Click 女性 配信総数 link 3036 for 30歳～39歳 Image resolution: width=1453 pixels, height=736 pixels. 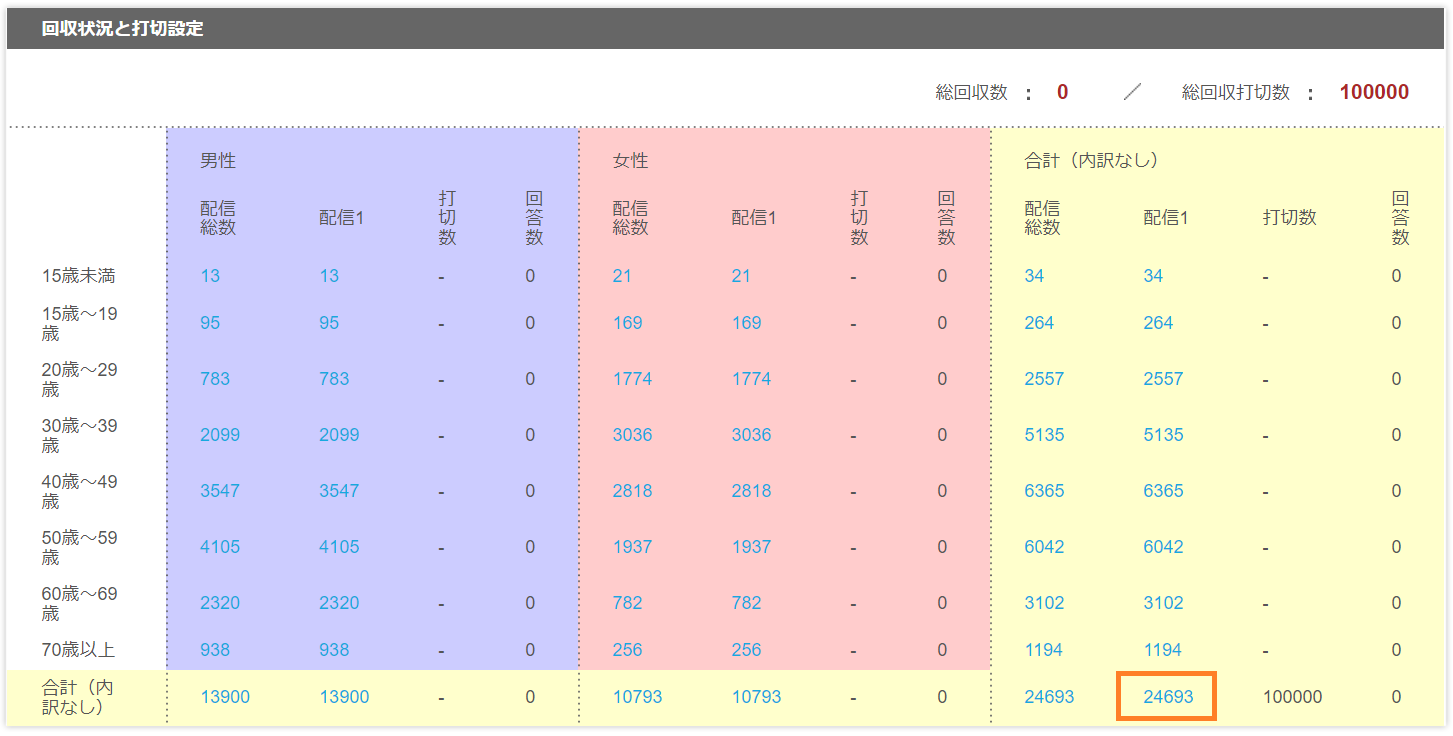[632, 435]
